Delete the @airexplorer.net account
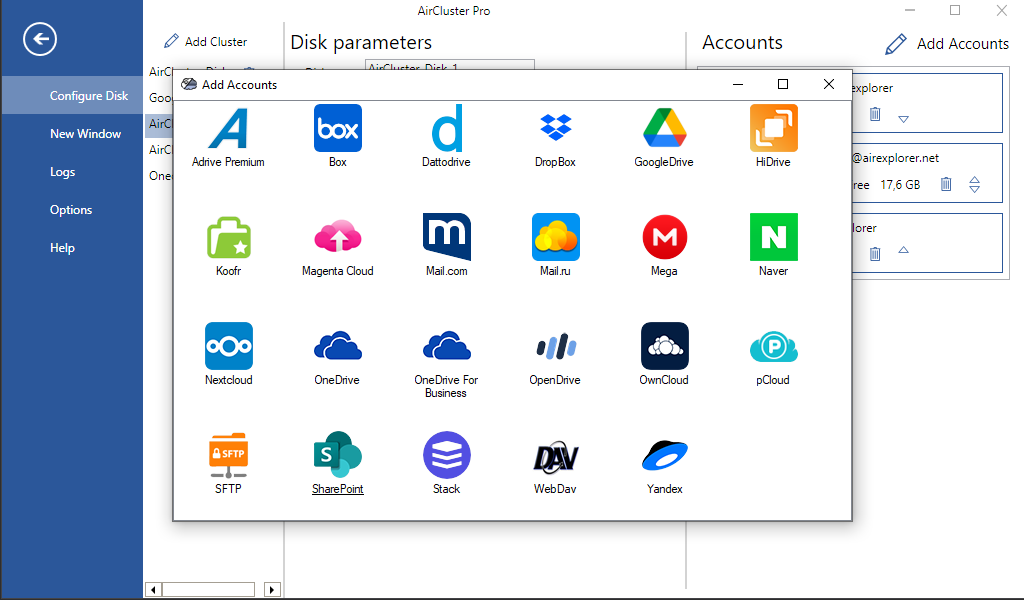 click(x=946, y=184)
